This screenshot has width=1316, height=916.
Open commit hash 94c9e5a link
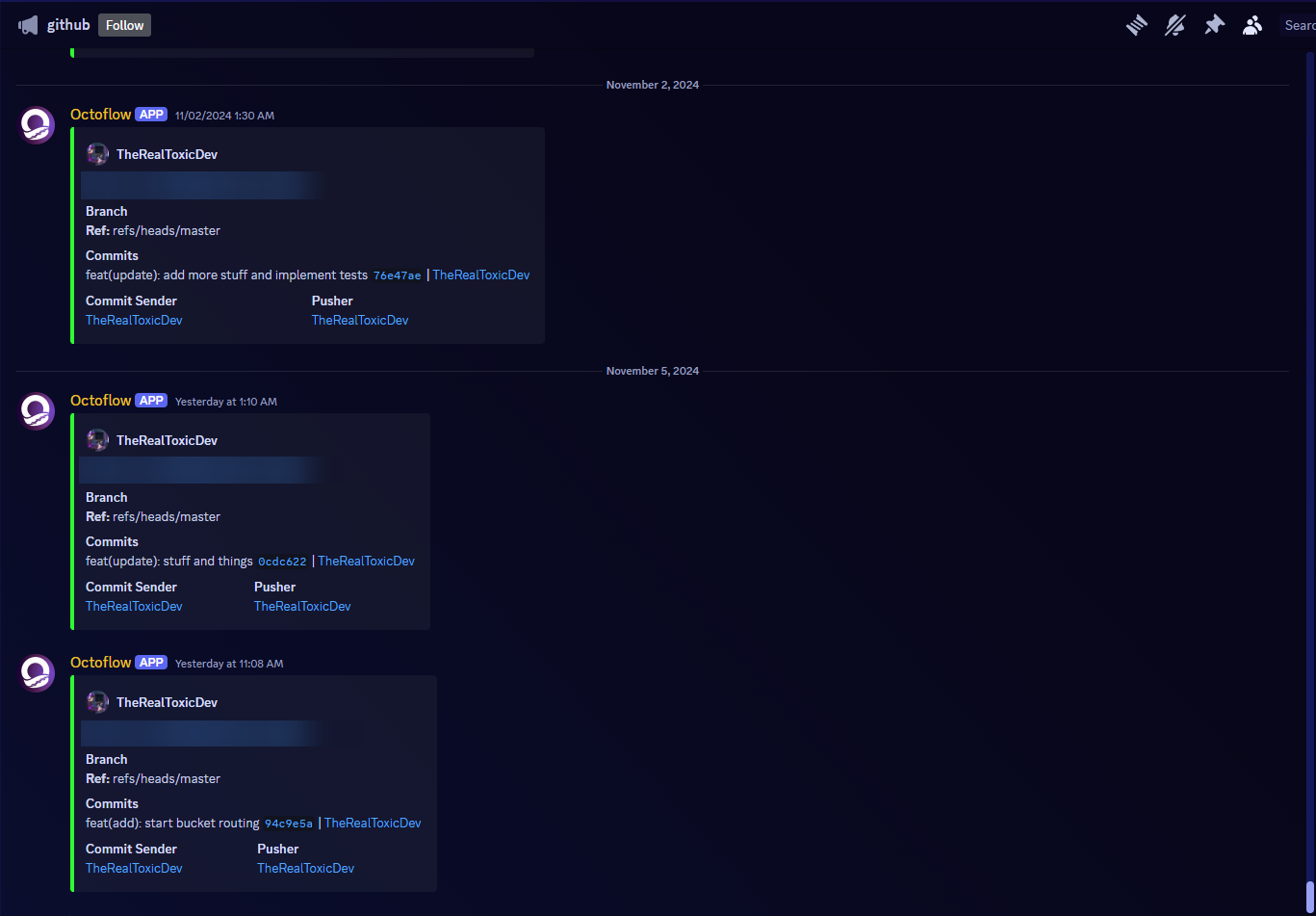point(289,824)
